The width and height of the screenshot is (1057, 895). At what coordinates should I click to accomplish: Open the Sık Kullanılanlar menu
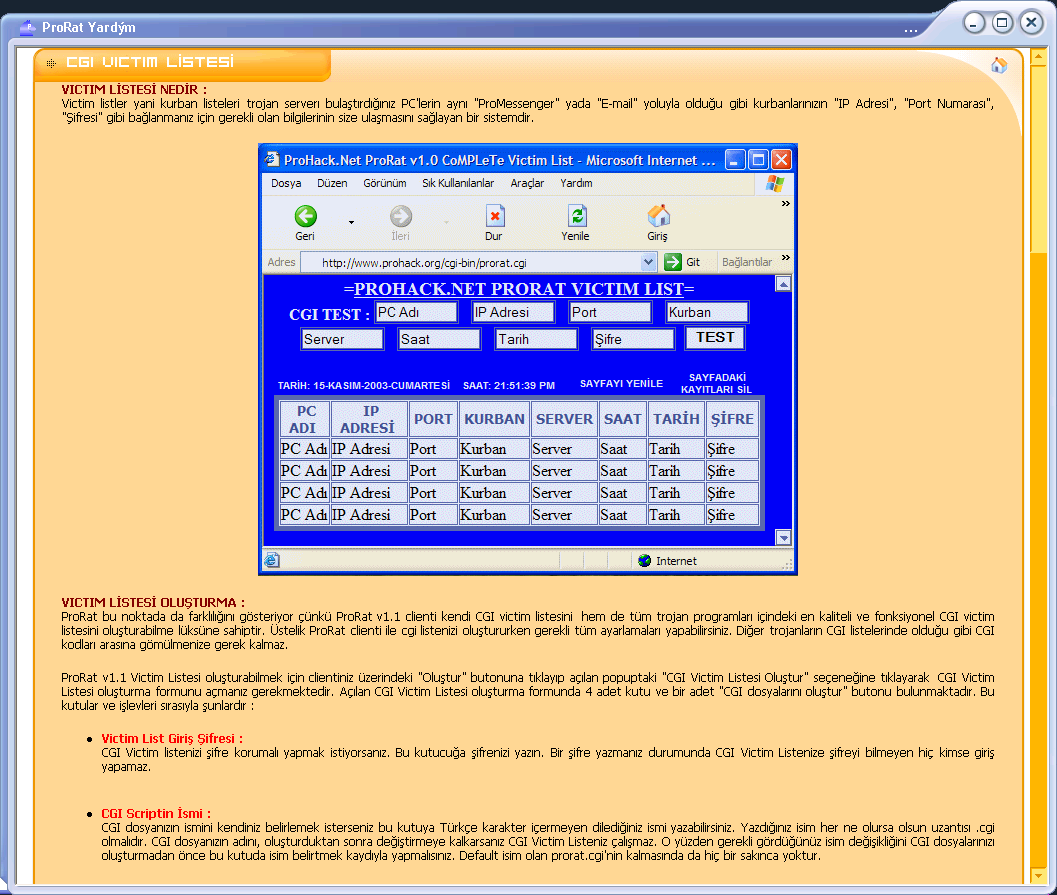(x=458, y=184)
